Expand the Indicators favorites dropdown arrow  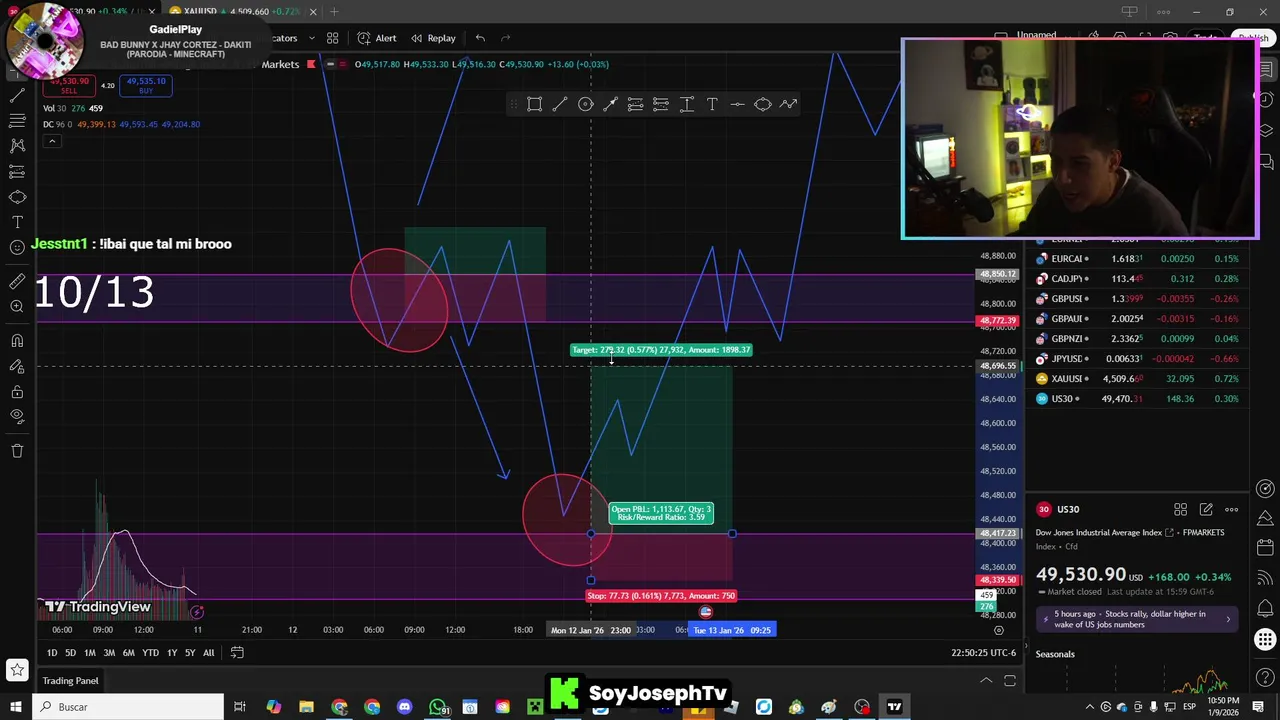[x=311, y=38]
